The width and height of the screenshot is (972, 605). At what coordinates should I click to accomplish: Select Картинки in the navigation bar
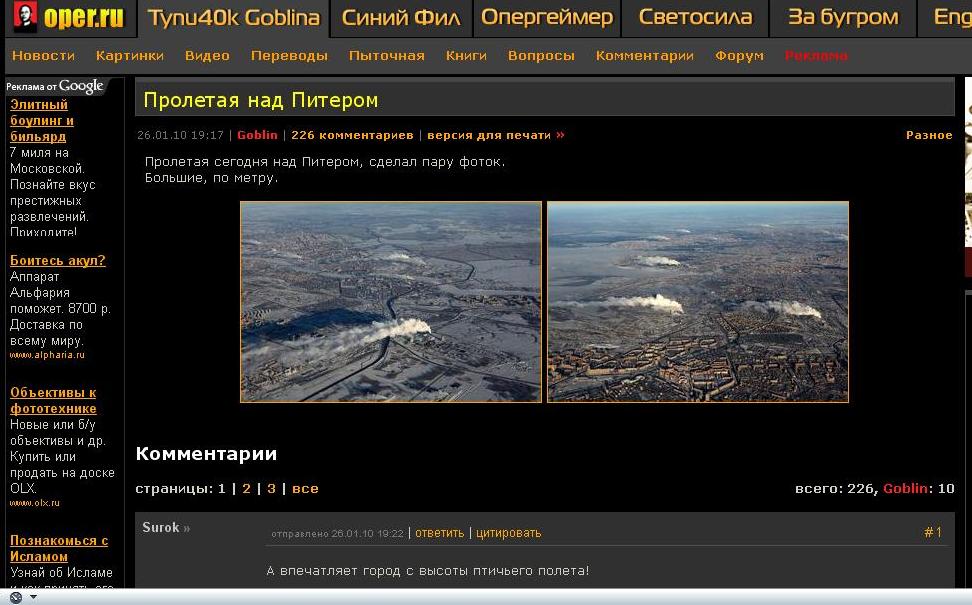point(130,56)
